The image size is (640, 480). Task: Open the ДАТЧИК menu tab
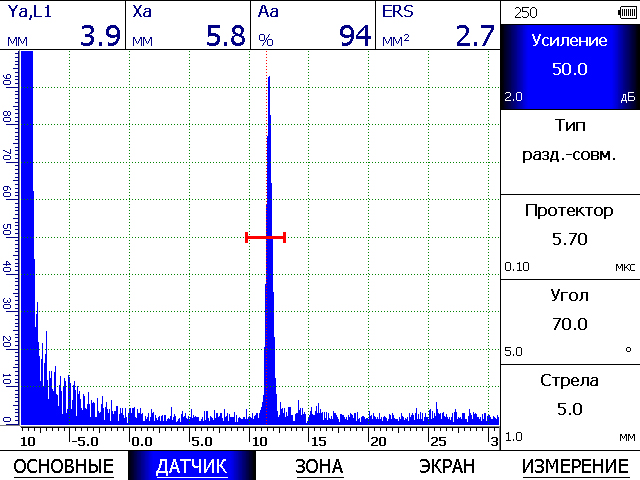(191, 466)
